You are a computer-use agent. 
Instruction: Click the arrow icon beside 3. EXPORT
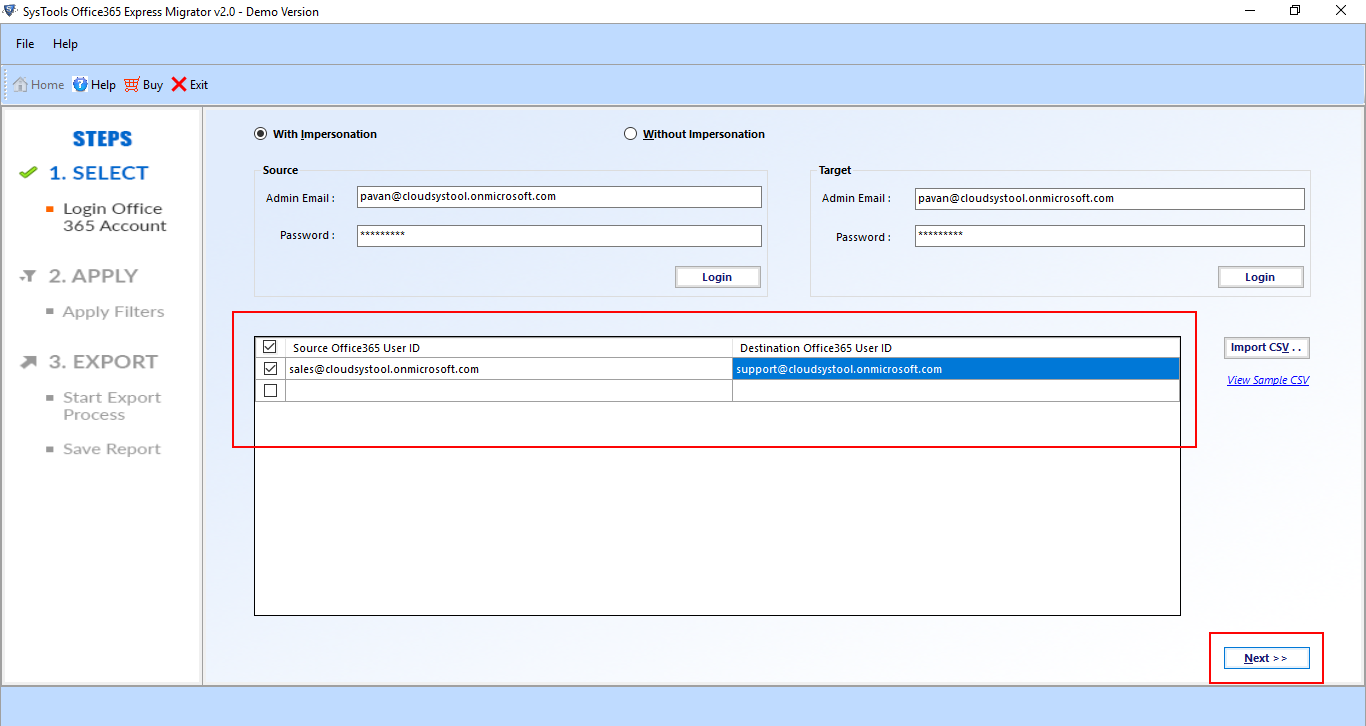[29, 362]
